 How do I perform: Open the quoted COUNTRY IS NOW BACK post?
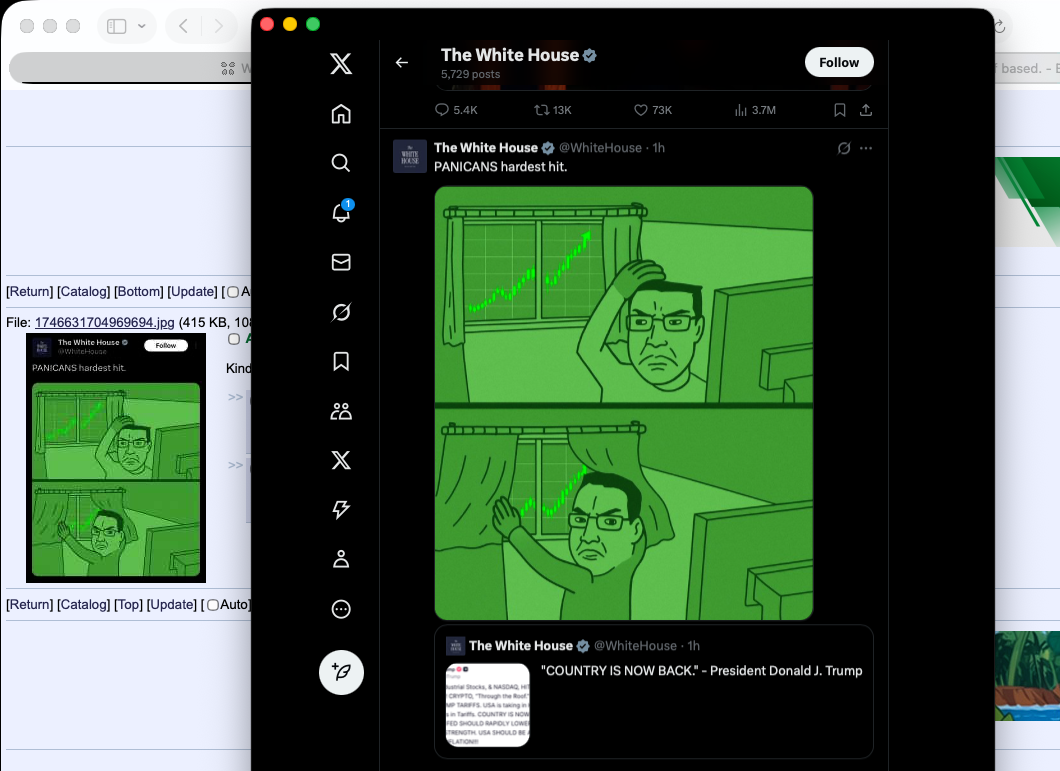pyautogui.click(x=654, y=691)
